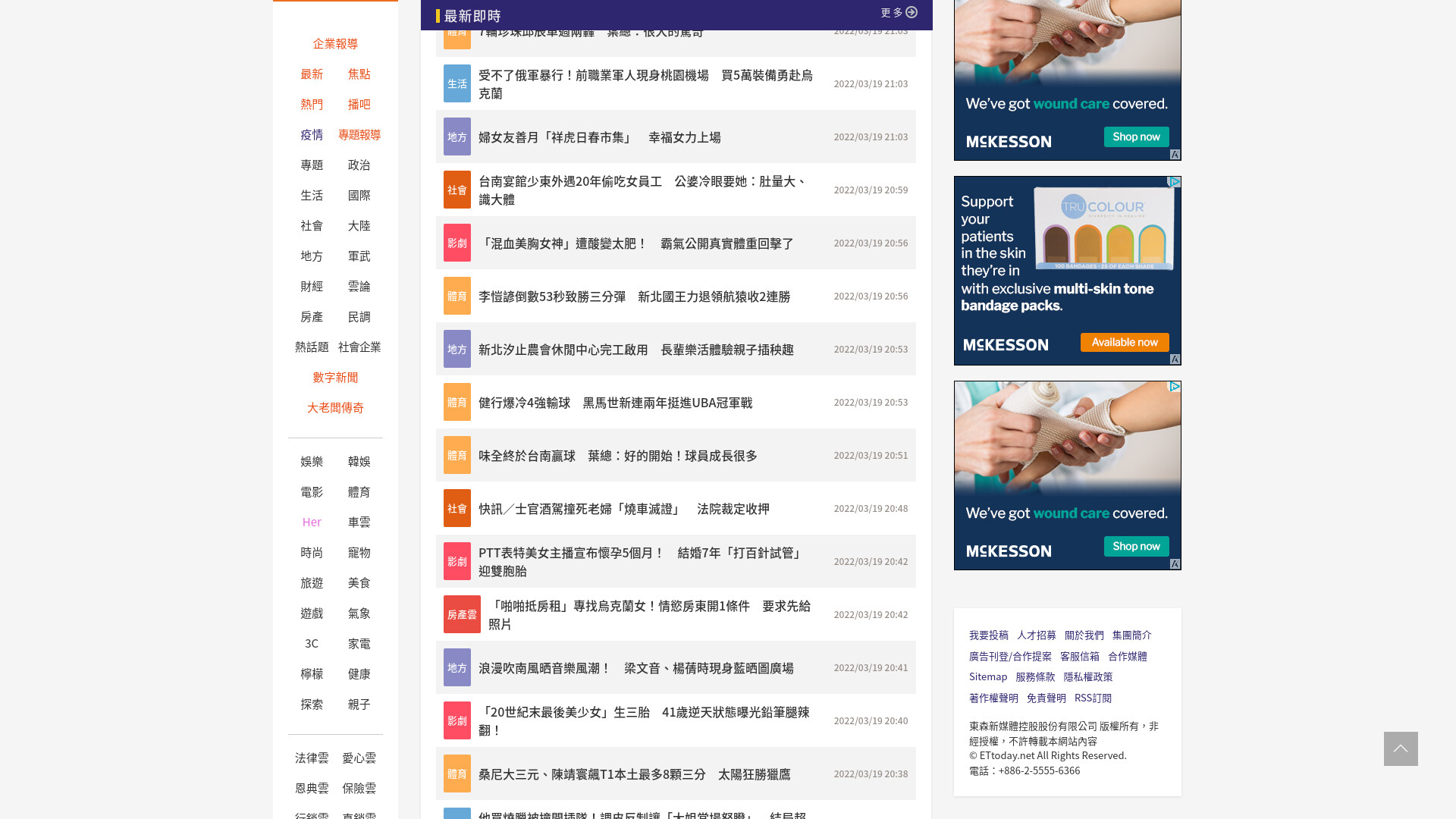Viewport: 1456px width, 819px height.
Task: Open 隱私權政策 footer link
Action: [x=1088, y=676]
